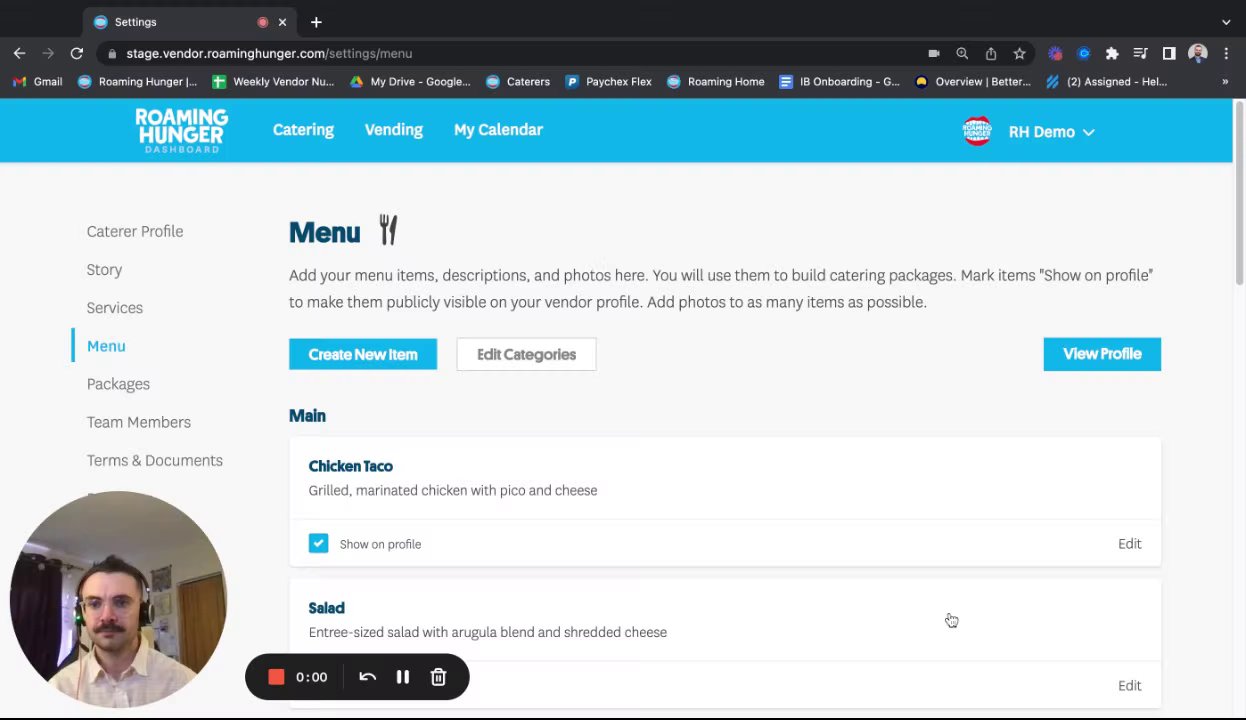
Task: Open My Calendar nav item
Action: coord(498,130)
